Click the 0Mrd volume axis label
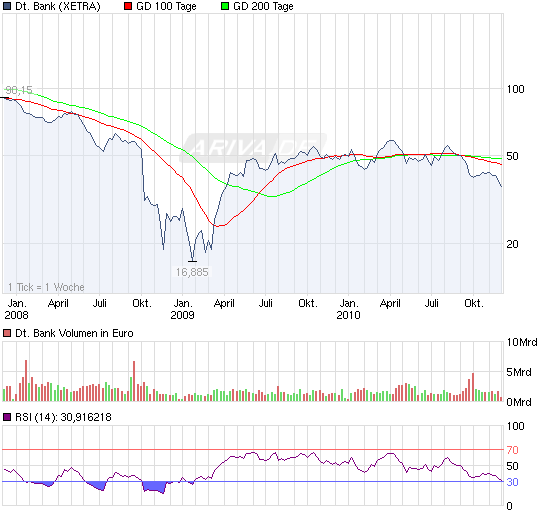 point(519,402)
